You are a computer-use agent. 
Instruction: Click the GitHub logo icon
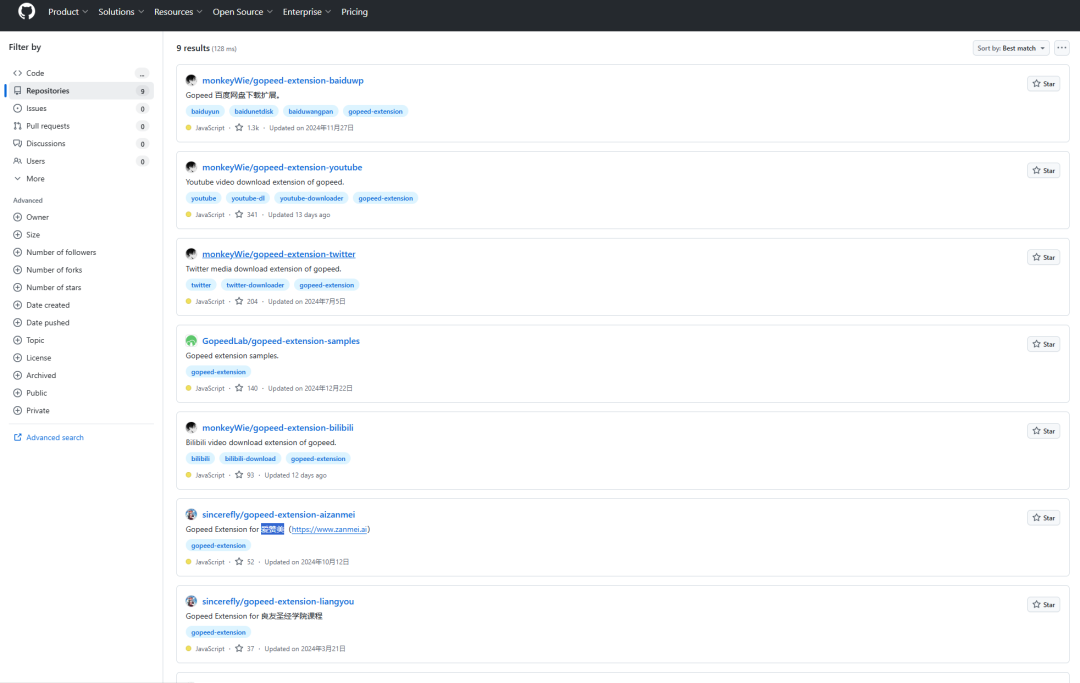click(x=26, y=12)
